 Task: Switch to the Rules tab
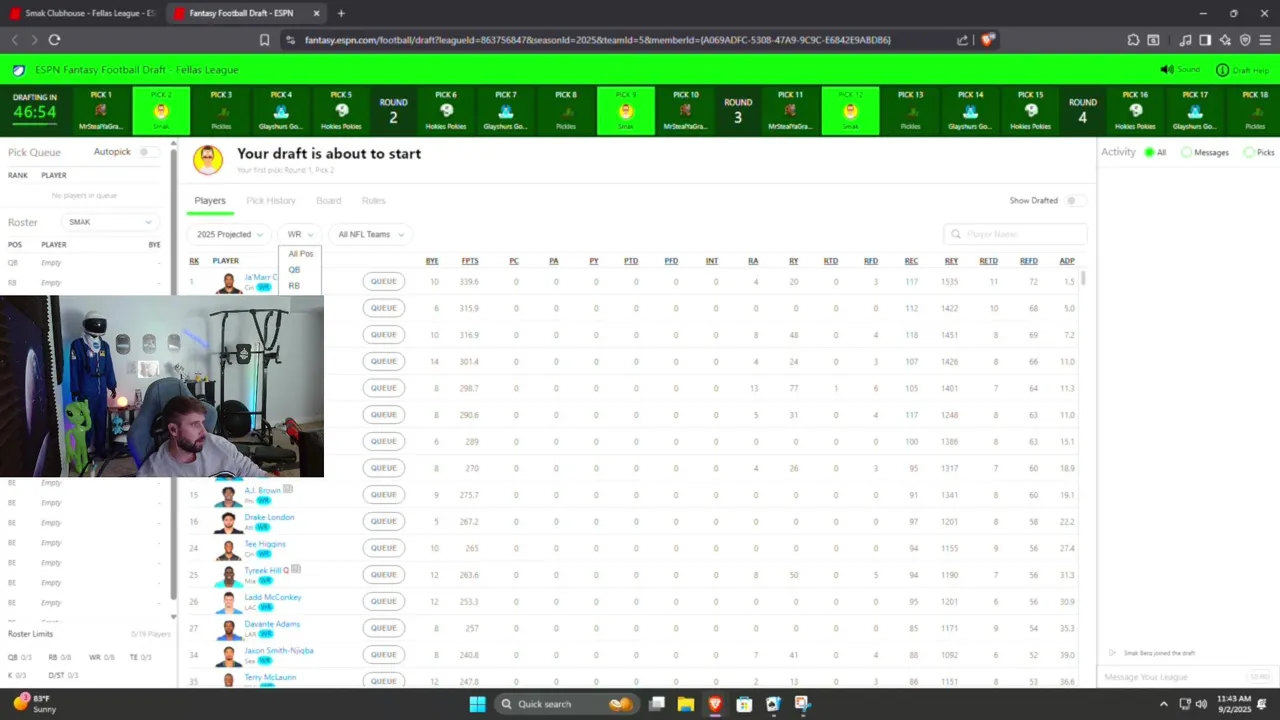pyautogui.click(x=374, y=200)
